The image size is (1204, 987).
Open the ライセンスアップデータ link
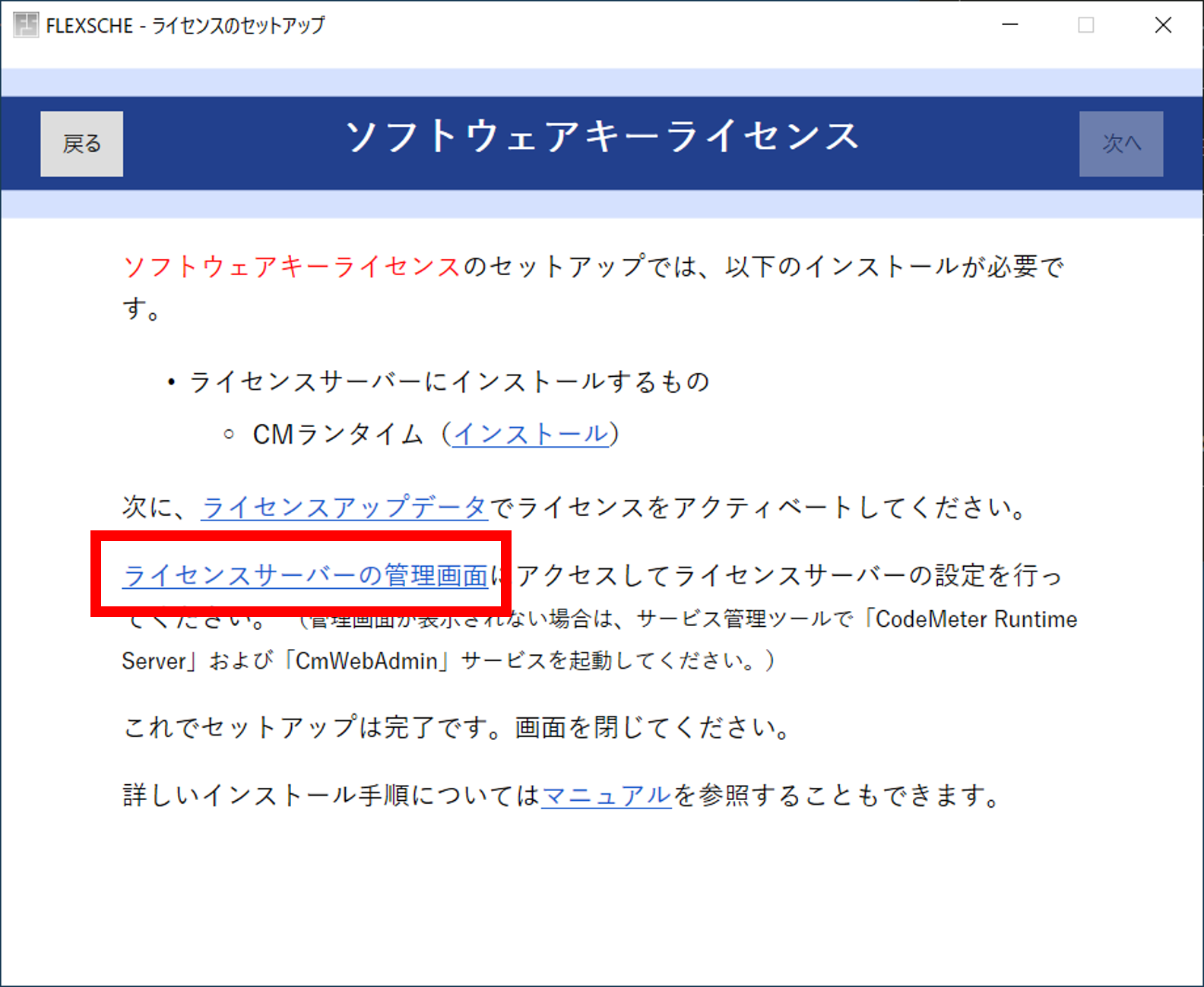[344, 507]
